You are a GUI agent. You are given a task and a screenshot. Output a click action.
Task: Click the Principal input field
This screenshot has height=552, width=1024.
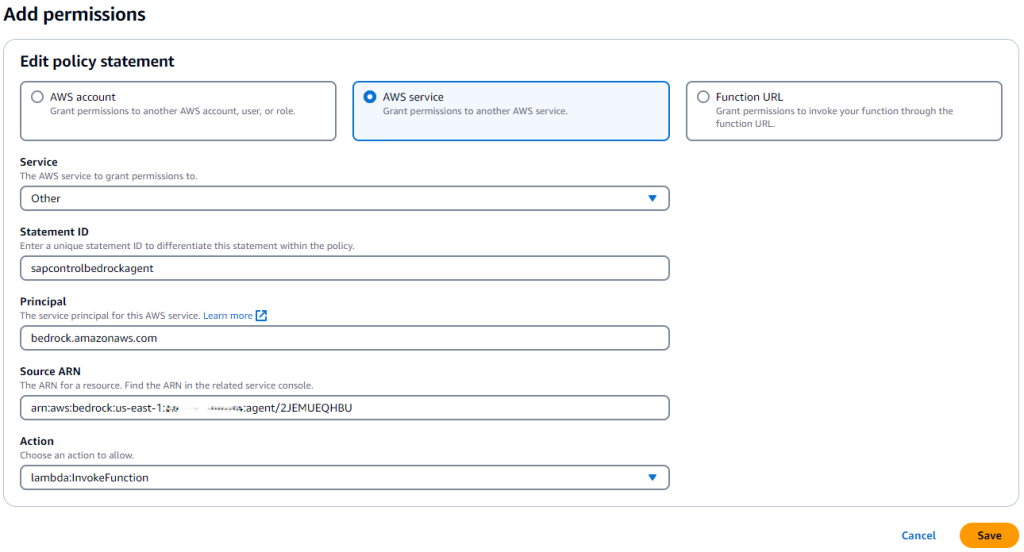click(x=344, y=338)
